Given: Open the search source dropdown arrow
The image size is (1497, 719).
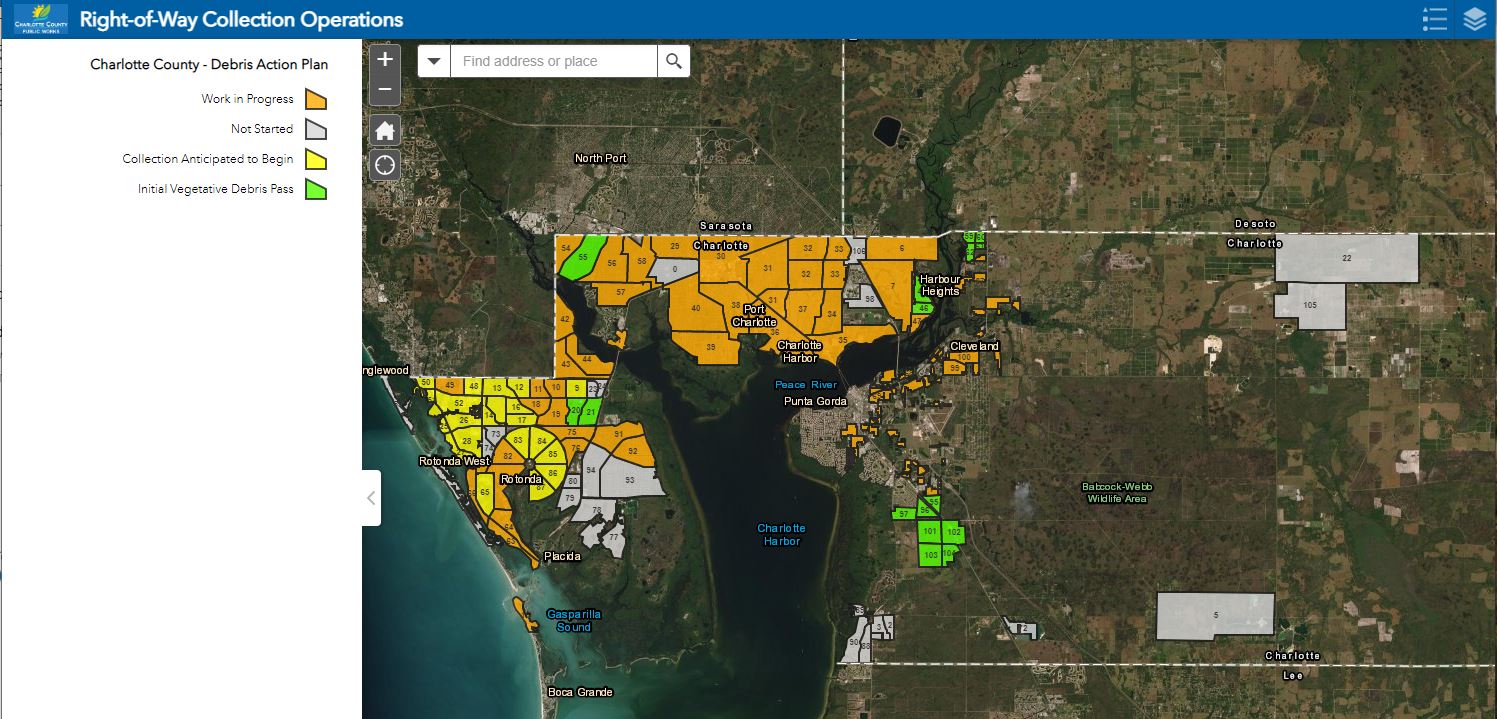Looking at the screenshot, I should pos(434,61).
